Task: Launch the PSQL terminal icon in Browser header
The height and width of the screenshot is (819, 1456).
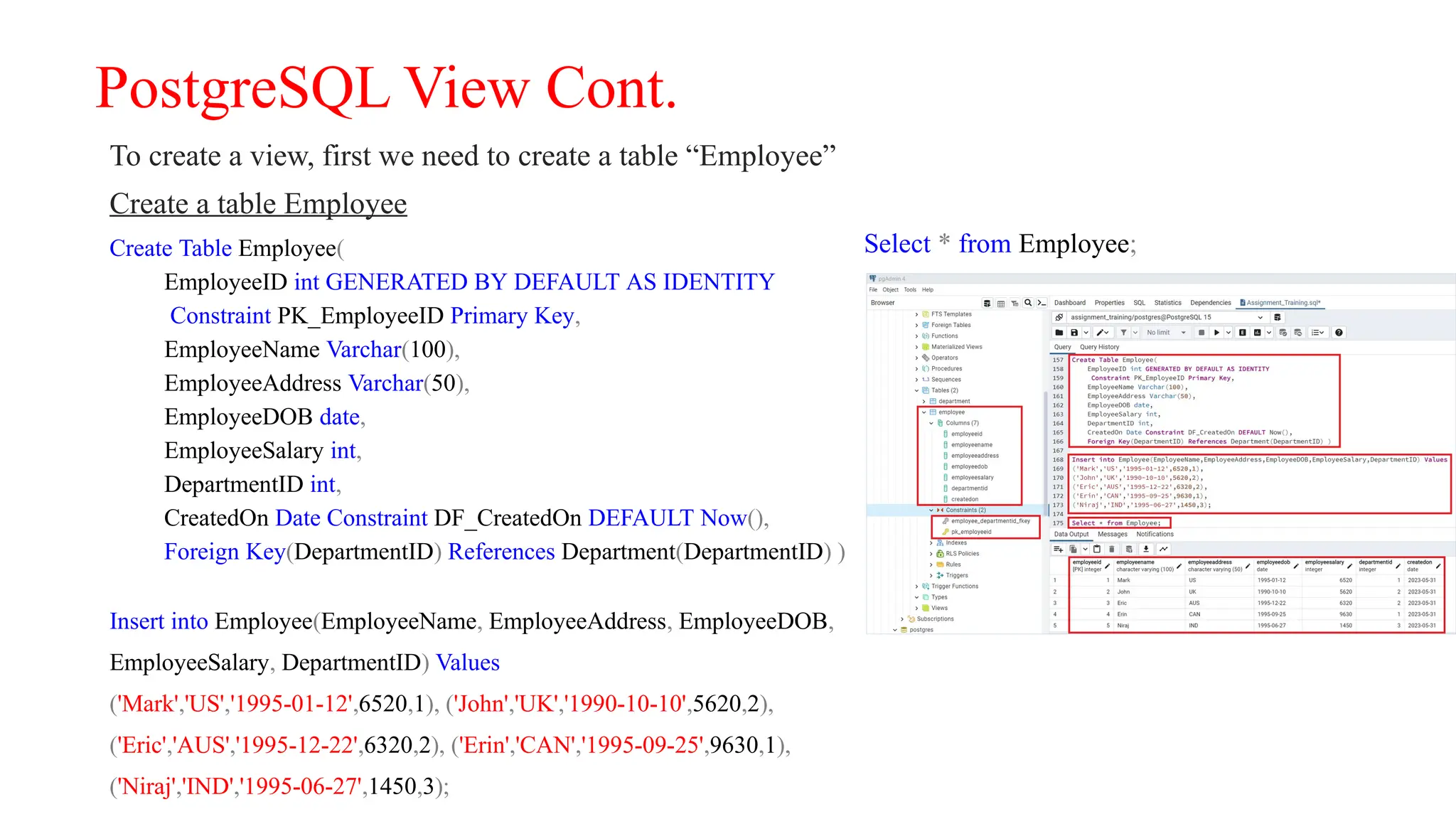Action: pyautogui.click(x=1042, y=303)
